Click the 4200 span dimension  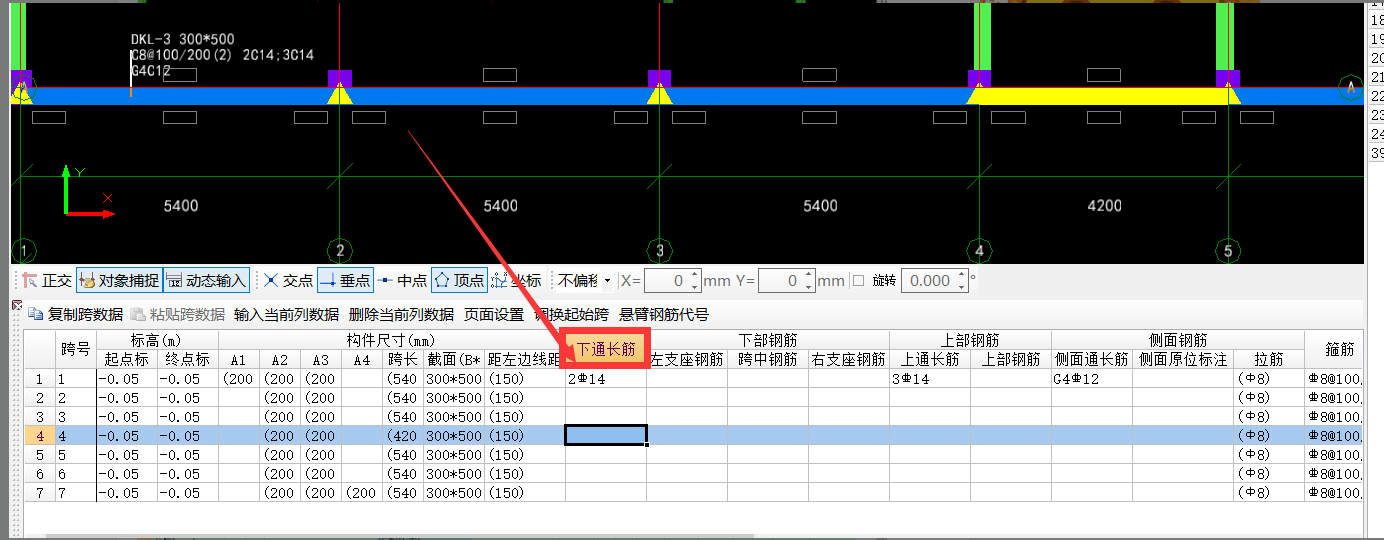pos(1104,206)
